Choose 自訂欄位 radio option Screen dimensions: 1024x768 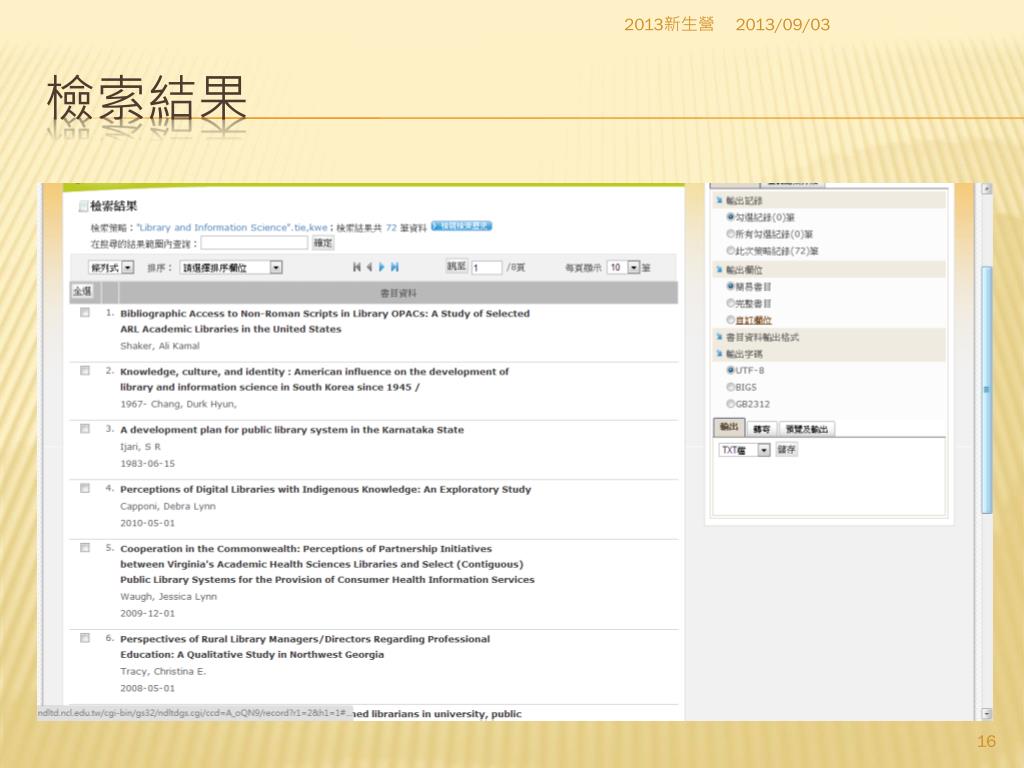[731, 320]
